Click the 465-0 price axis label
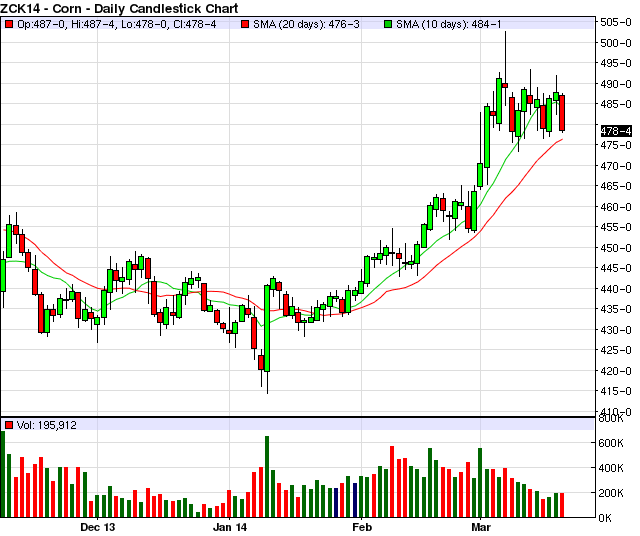 616,187
